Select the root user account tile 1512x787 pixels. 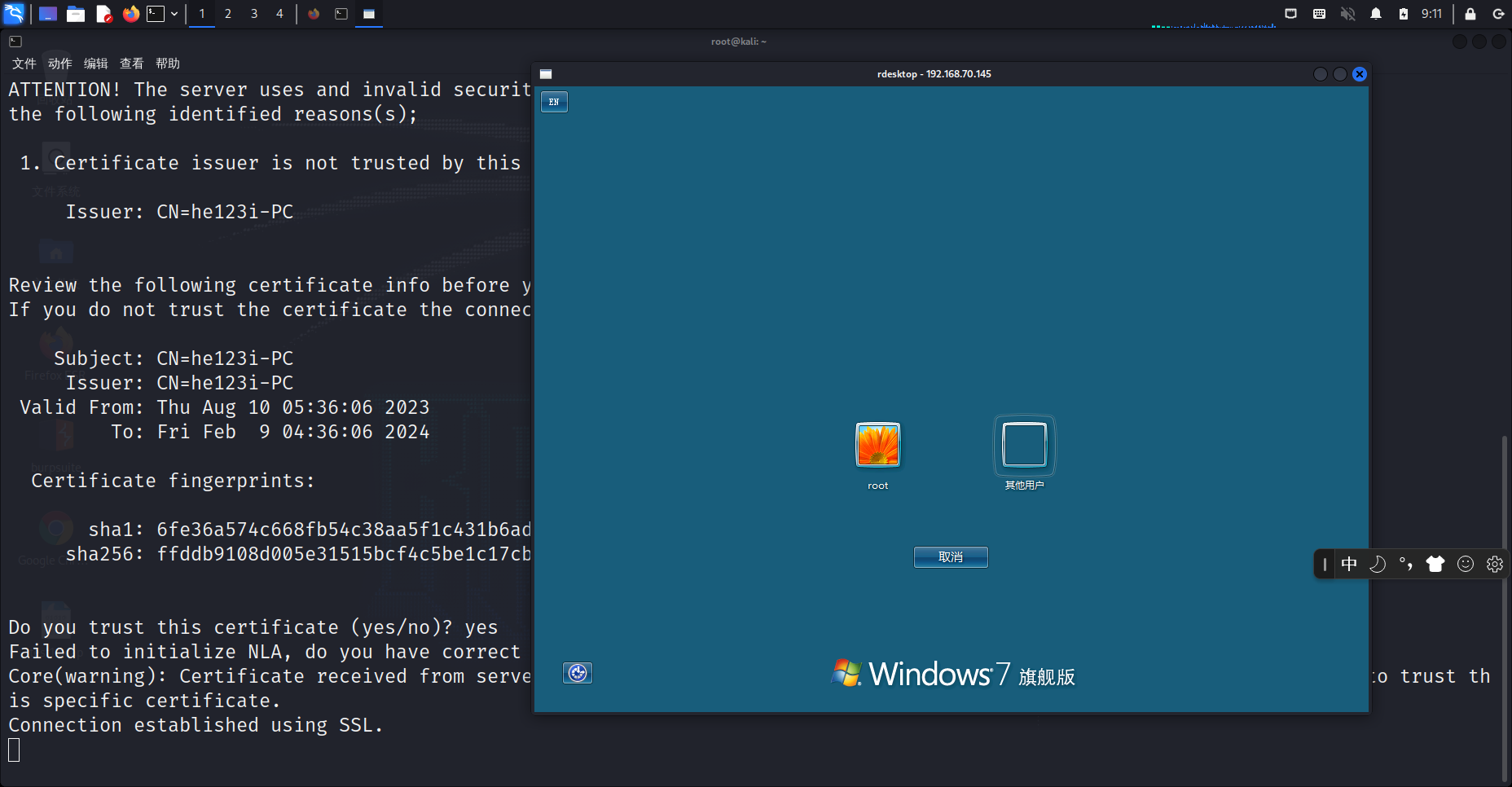877,445
